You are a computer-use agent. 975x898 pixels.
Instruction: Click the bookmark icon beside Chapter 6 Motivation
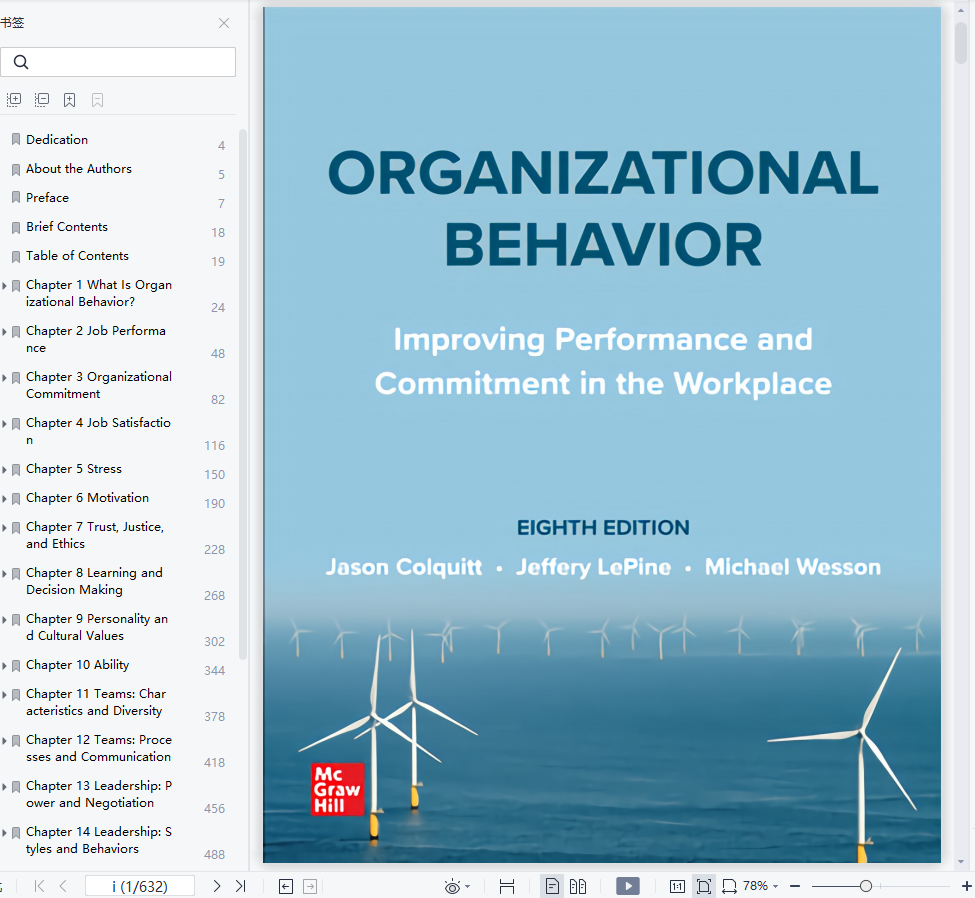16,499
